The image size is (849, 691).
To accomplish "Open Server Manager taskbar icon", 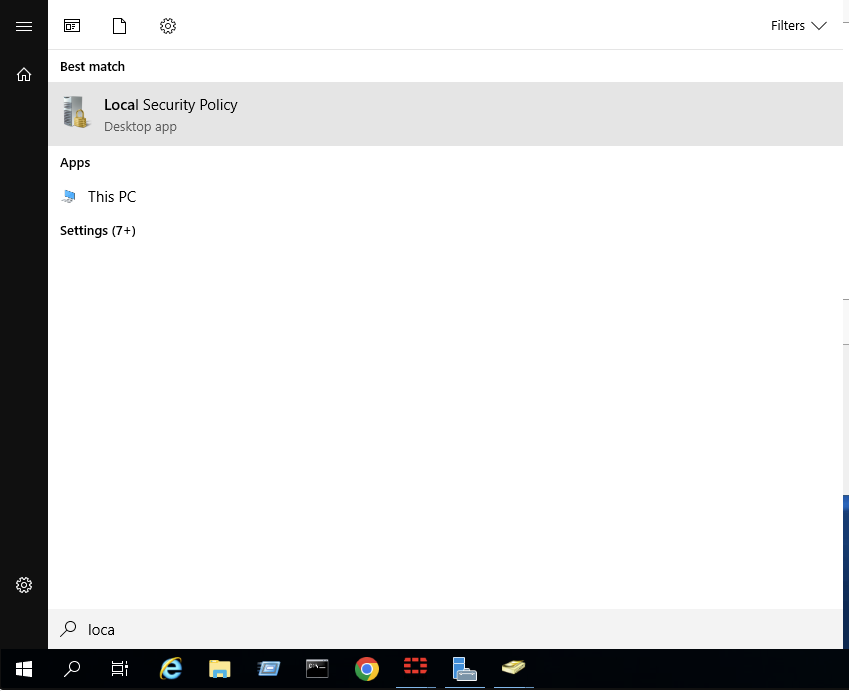I will [x=269, y=669].
